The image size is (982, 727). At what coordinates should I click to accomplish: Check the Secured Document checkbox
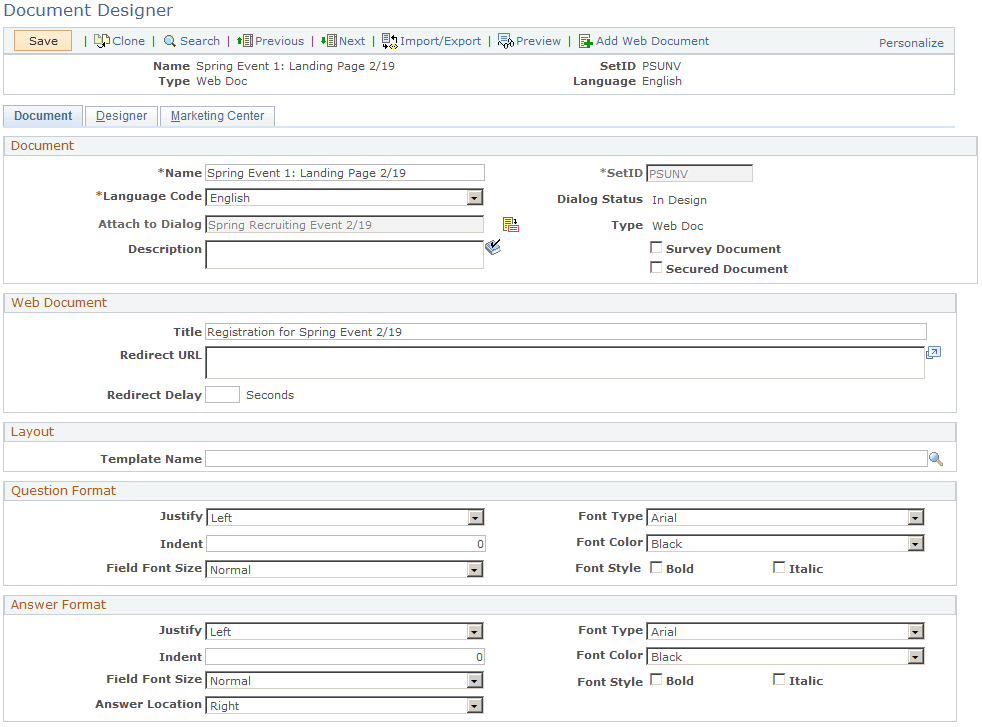point(656,268)
